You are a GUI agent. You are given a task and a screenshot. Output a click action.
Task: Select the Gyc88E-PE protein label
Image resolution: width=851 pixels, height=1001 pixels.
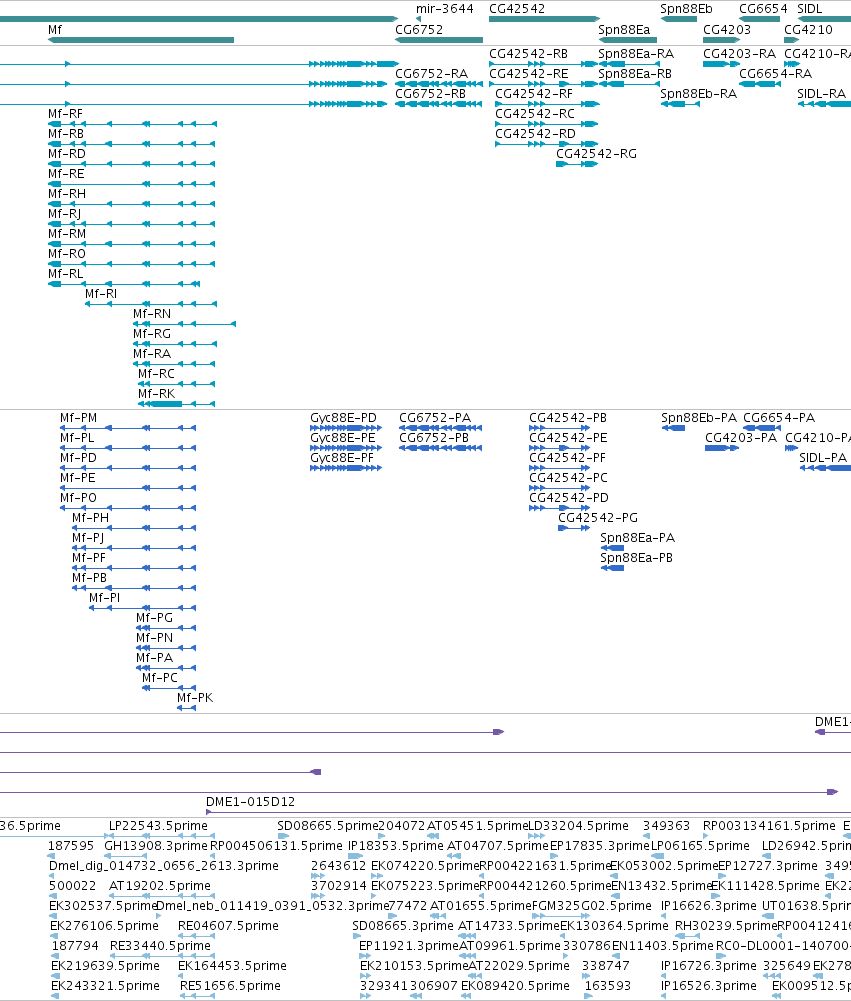[343, 437]
